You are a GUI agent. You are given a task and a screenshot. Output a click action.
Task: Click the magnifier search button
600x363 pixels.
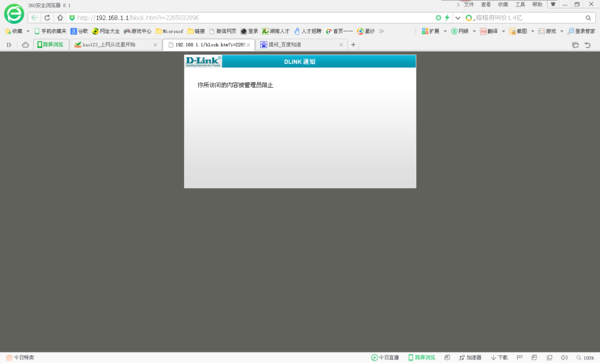click(588, 18)
